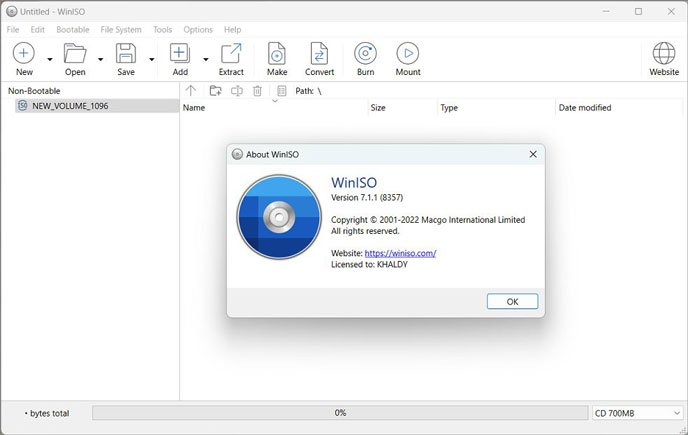Click the Open folder toolbar icon
Image resolution: width=688 pixels, height=435 pixels.
pos(75,54)
